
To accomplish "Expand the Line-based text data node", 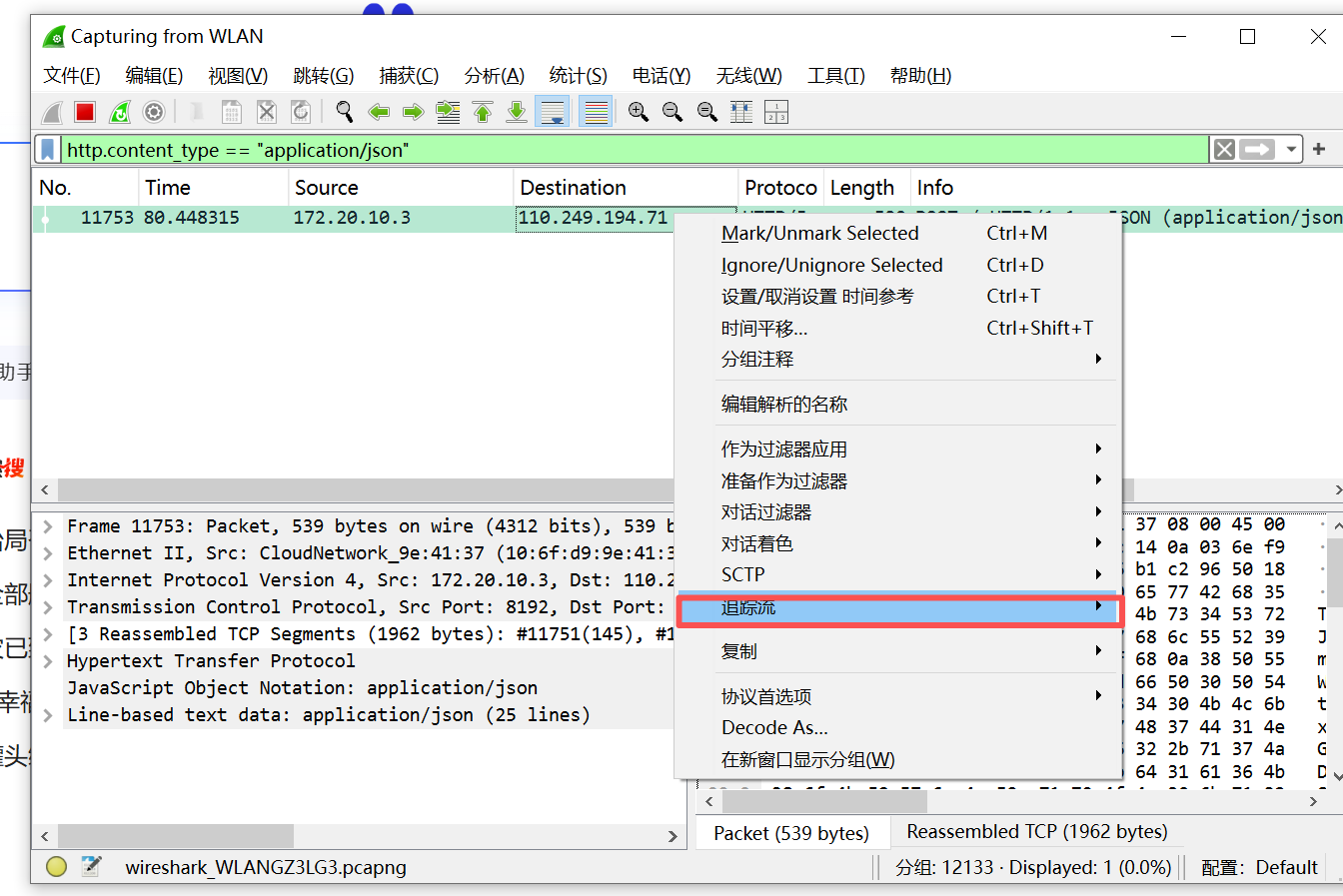I will [47, 715].
